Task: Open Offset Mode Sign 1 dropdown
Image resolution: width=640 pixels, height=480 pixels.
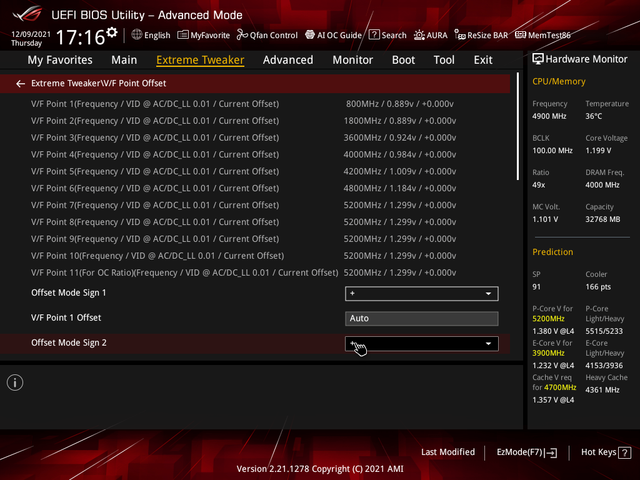Action: click(422, 293)
